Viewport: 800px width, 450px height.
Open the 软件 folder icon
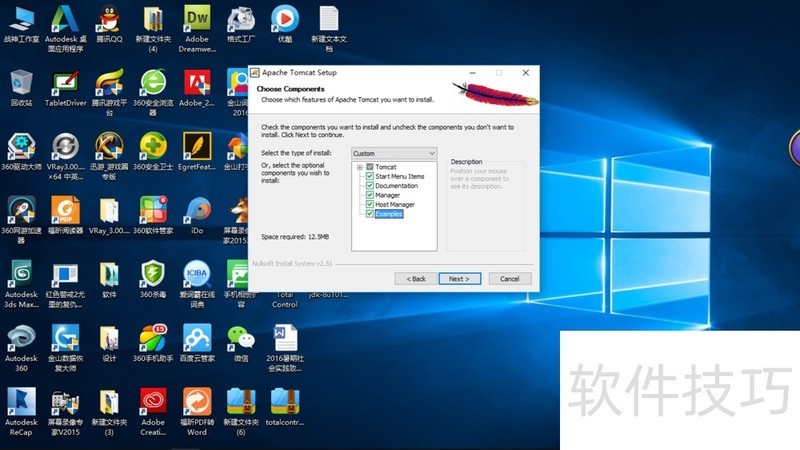pos(109,276)
